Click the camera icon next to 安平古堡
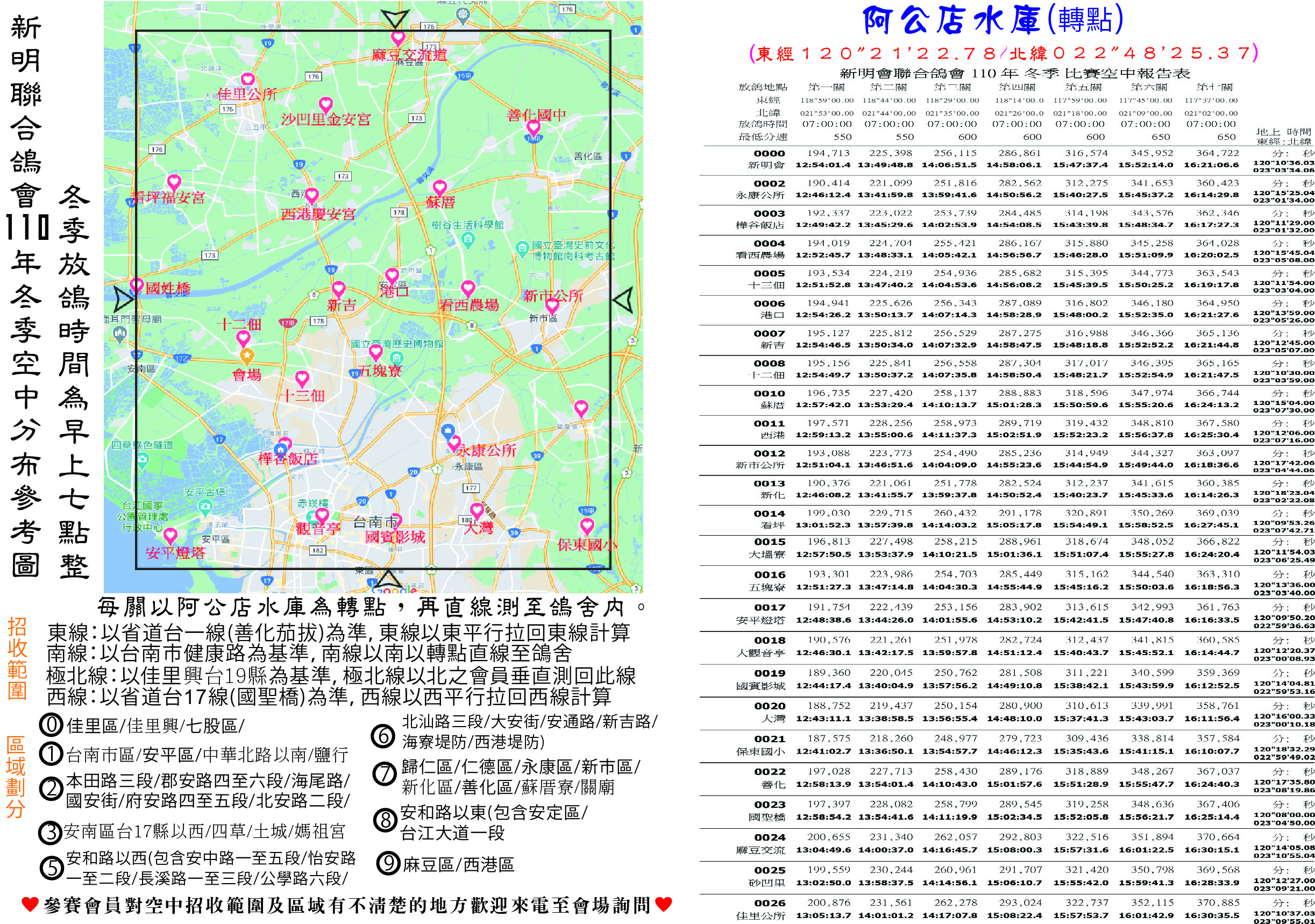The height and width of the screenshot is (924, 1315). (205, 507)
